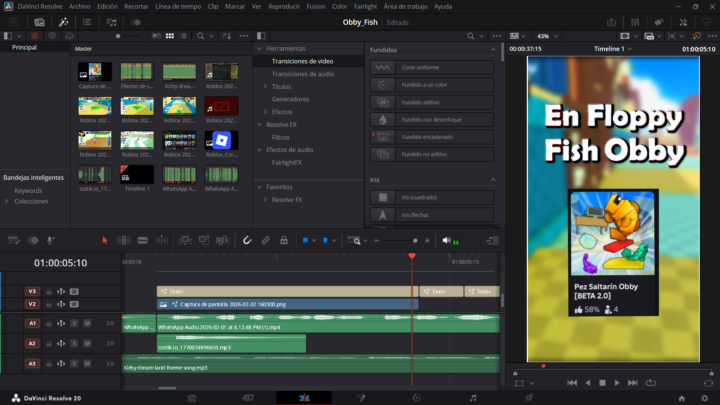The height and width of the screenshot is (405, 720).
Task: Choose the blade edit mode tool
Action: point(143,240)
